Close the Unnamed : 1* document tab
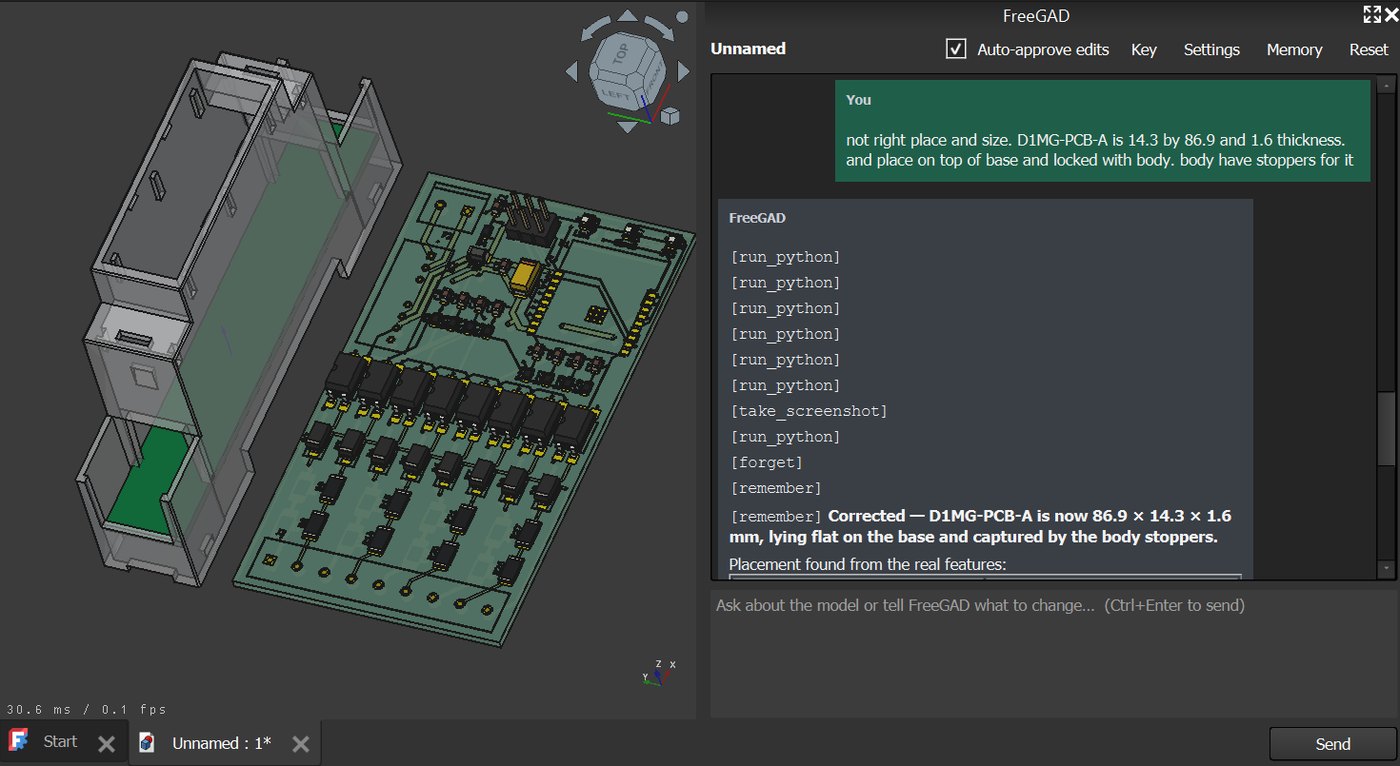 point(300,744)
